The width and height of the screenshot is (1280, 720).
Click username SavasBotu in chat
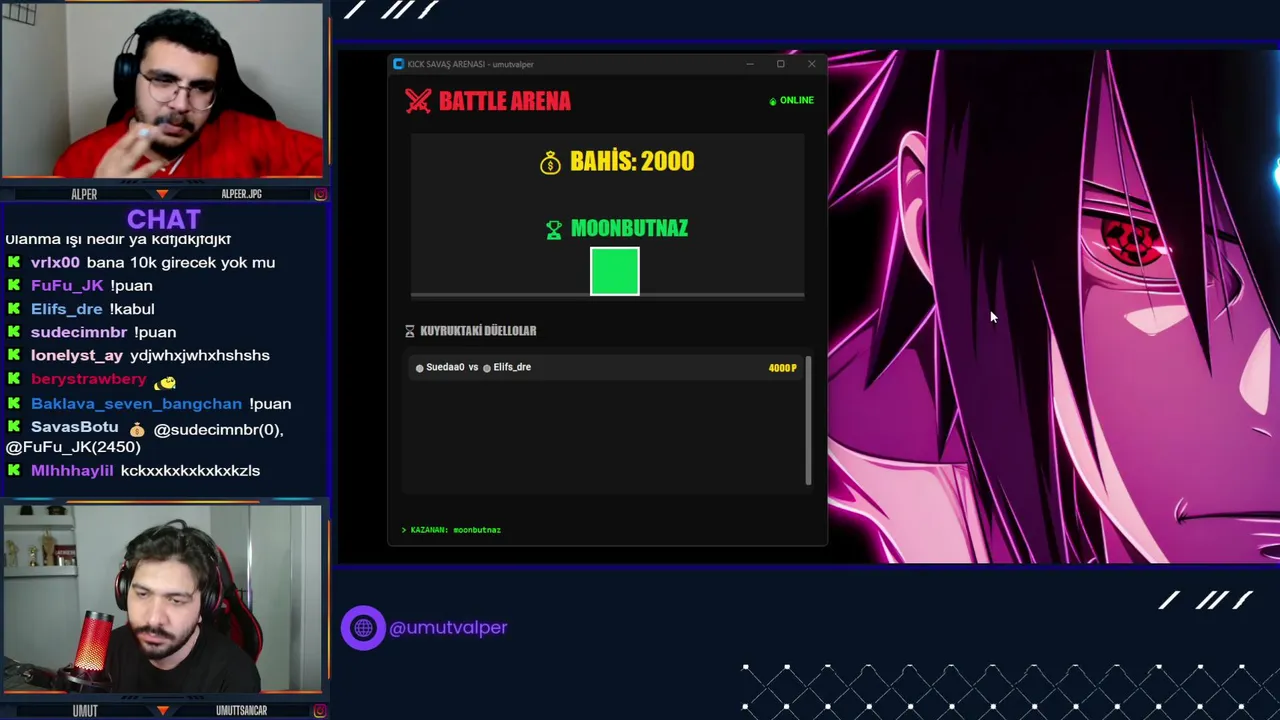pos(75,427)
